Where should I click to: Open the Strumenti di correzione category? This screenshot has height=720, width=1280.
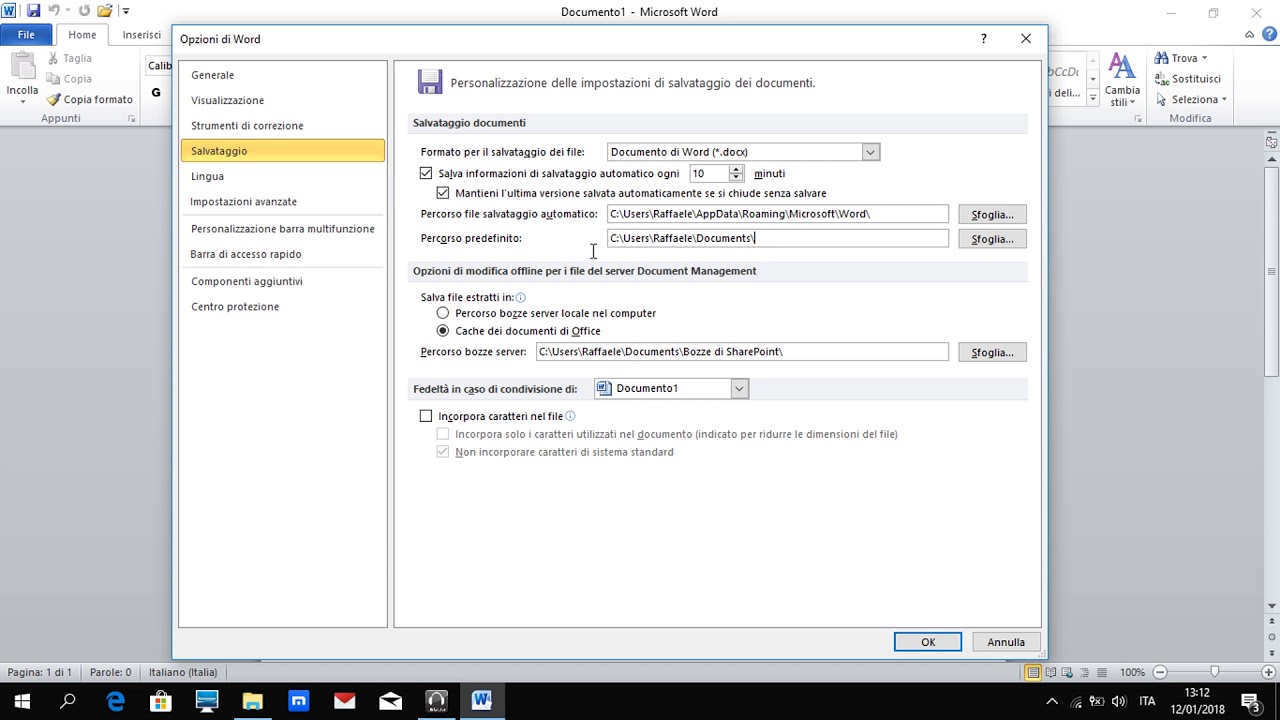(282, 126)
